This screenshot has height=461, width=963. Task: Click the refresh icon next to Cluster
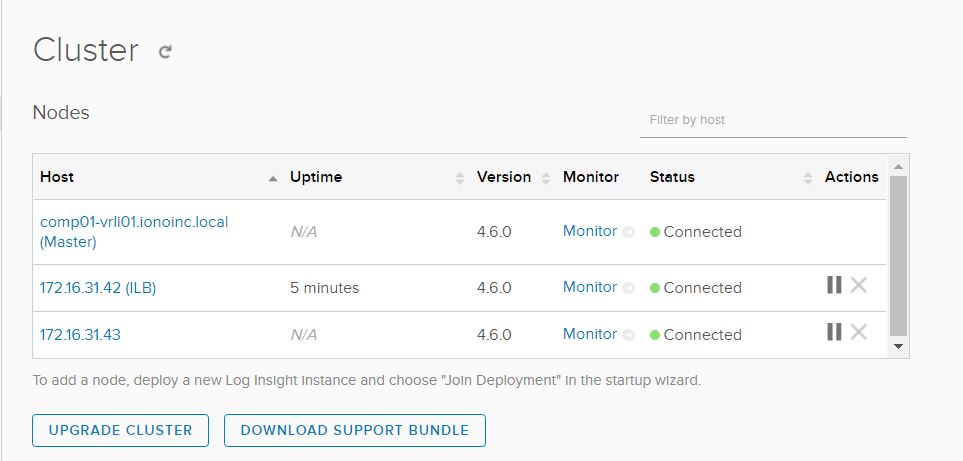coord(165,52)
